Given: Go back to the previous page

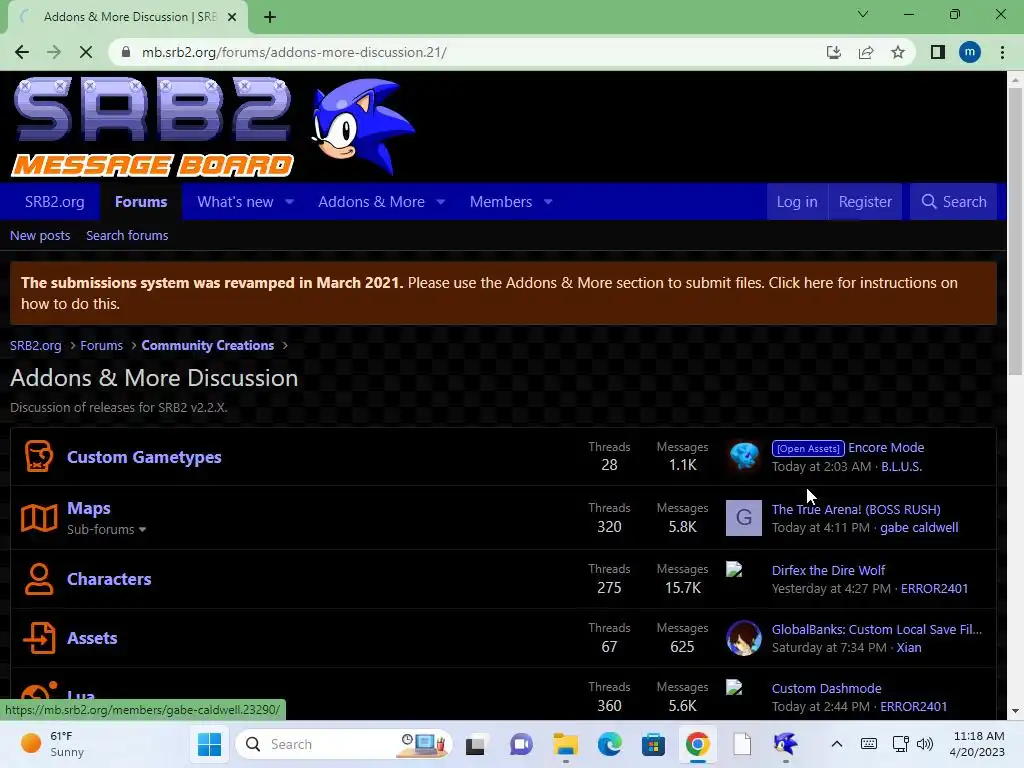Looking at the screenshot, I should (x=22, y=52).
